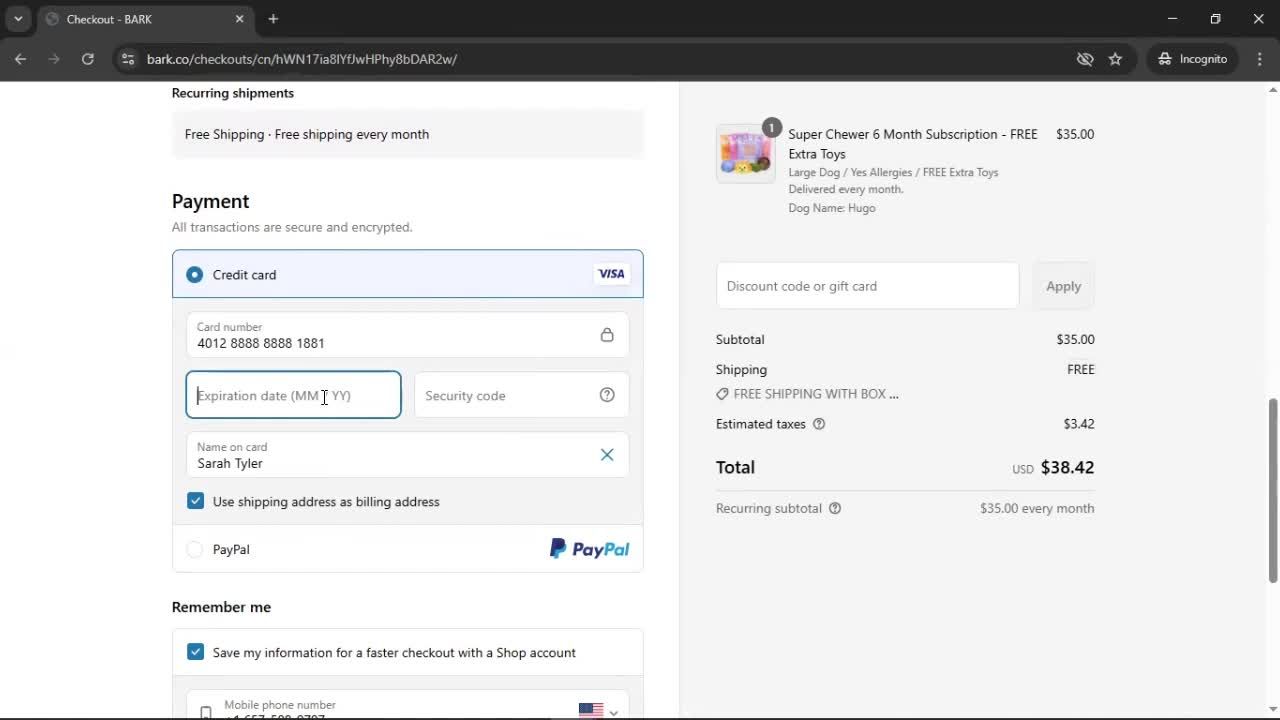Select the PayPal radio button
Image resolution: width=1280 pixels, height=720 pixels.
tap(195, 549)
